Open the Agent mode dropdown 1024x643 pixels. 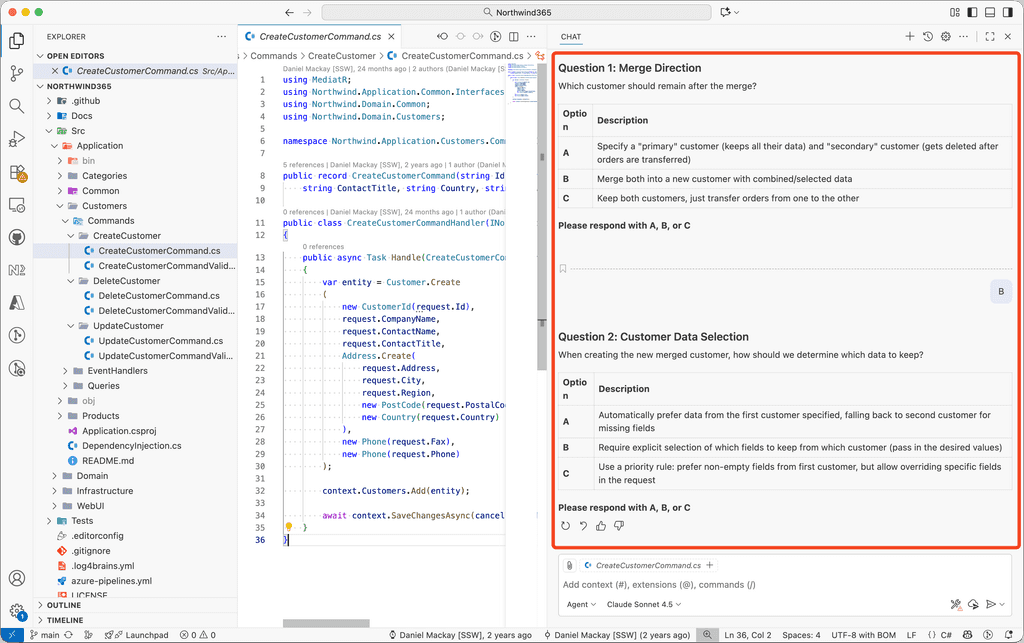pos(581,604)
